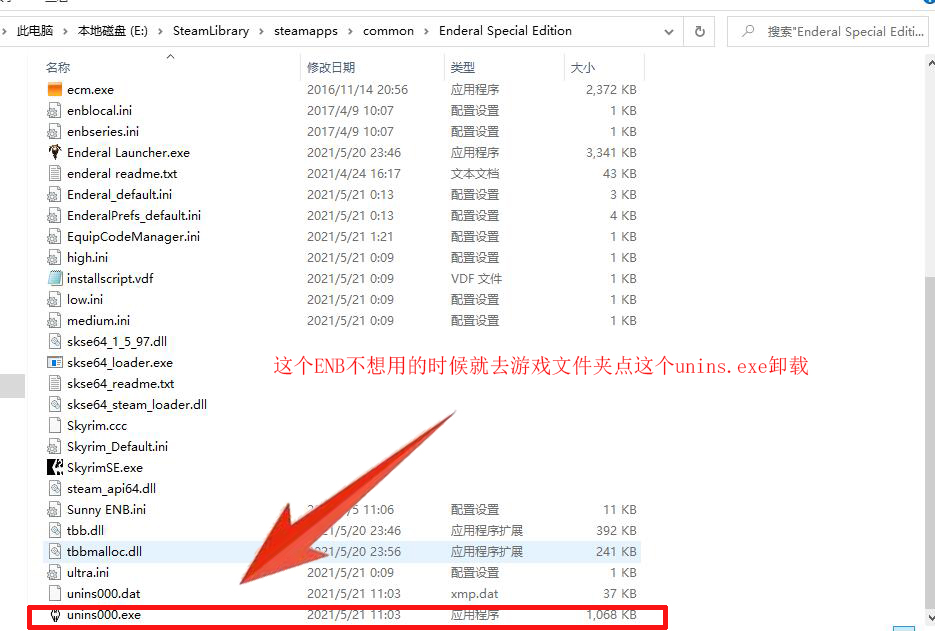Click the 3,341 KB size cell
935x631 pixels.
point(611,152)
